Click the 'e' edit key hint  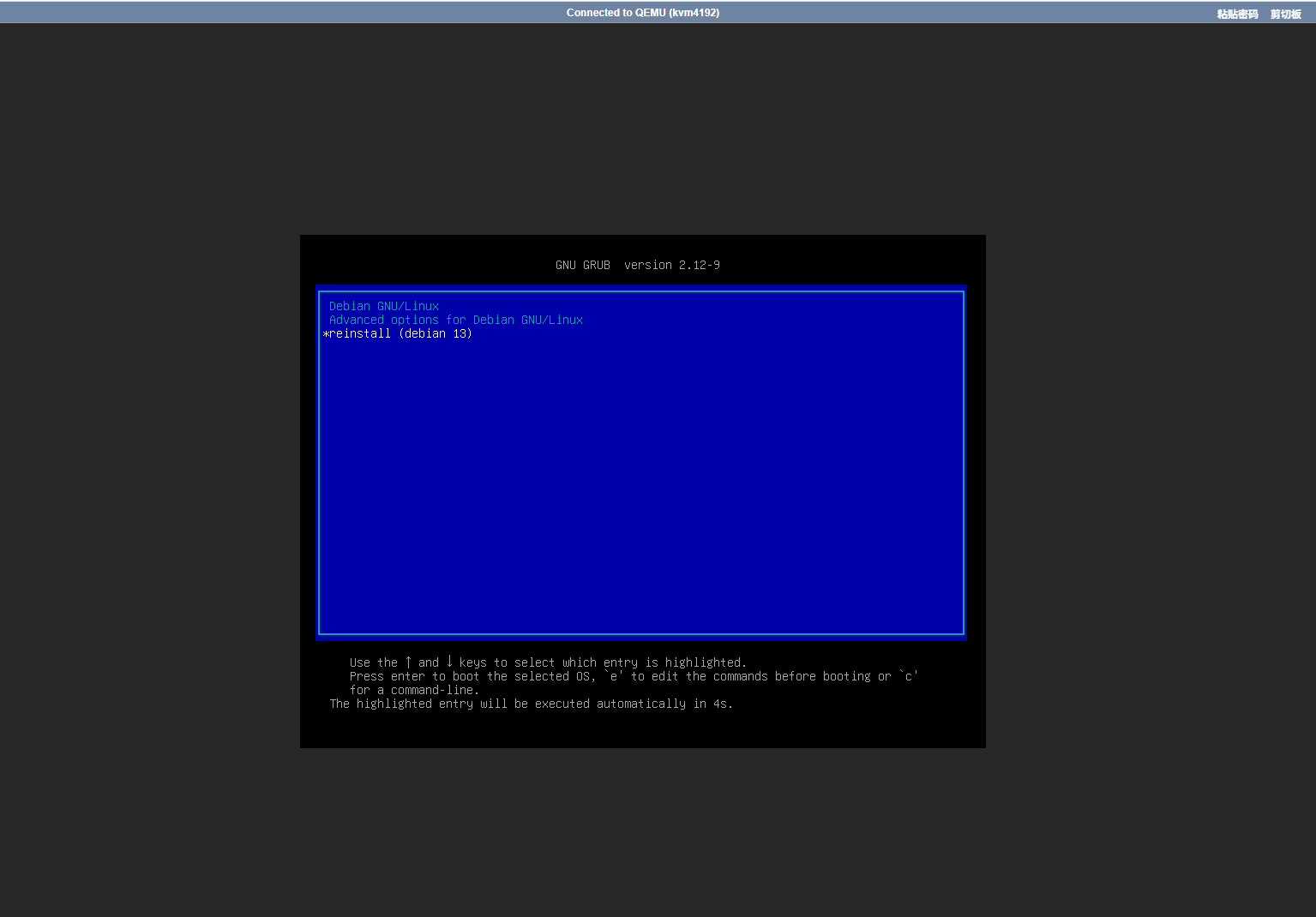coord(613,676)
